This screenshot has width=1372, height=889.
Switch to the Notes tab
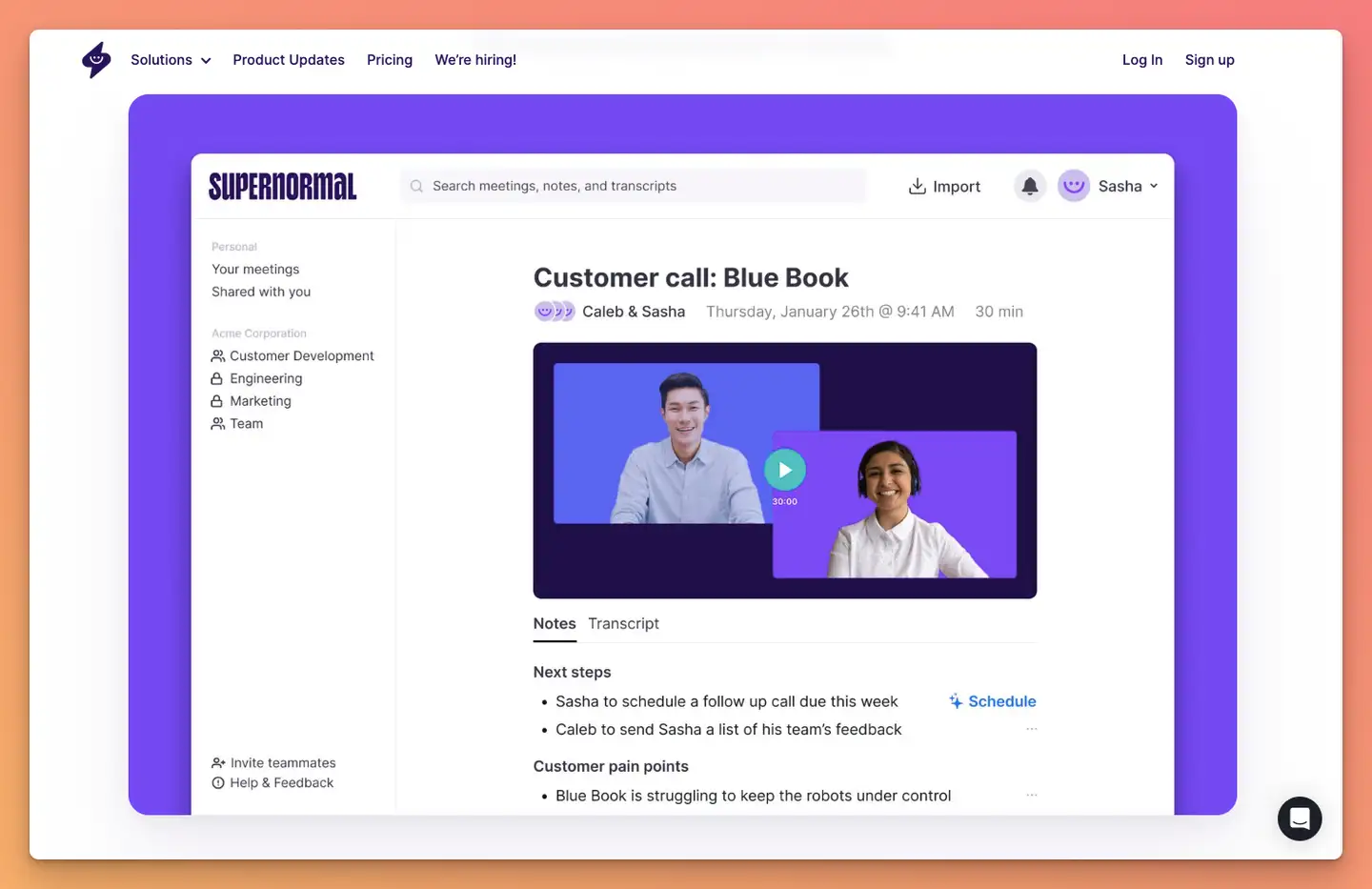(555, 623)
